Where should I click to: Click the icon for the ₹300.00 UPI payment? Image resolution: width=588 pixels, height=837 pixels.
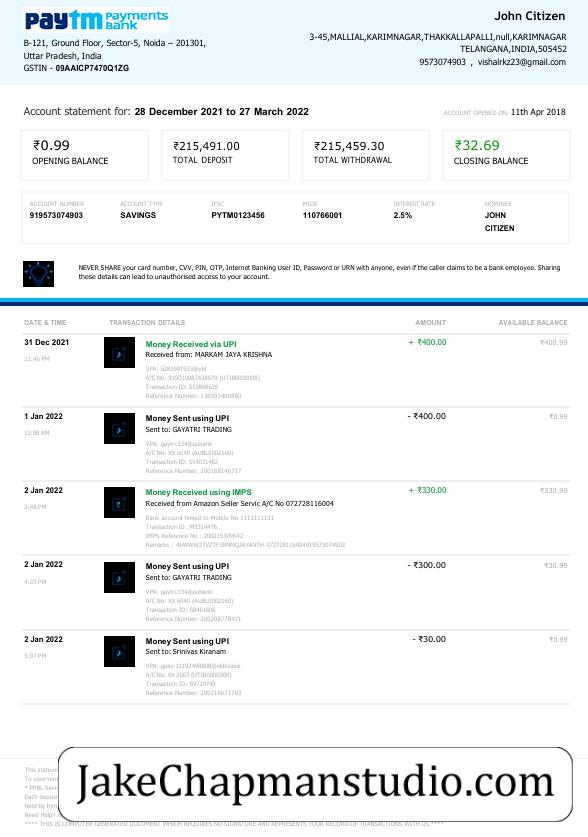120,577
